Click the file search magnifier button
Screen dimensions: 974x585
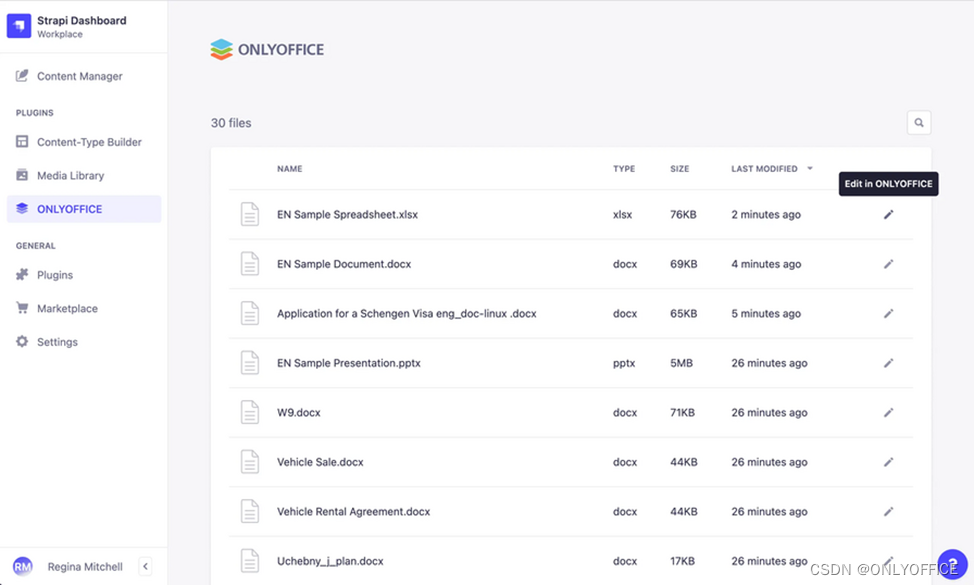919,122
